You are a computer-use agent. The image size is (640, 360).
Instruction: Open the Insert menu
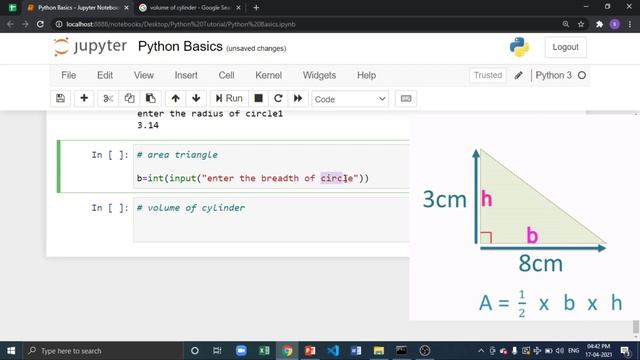186,76
